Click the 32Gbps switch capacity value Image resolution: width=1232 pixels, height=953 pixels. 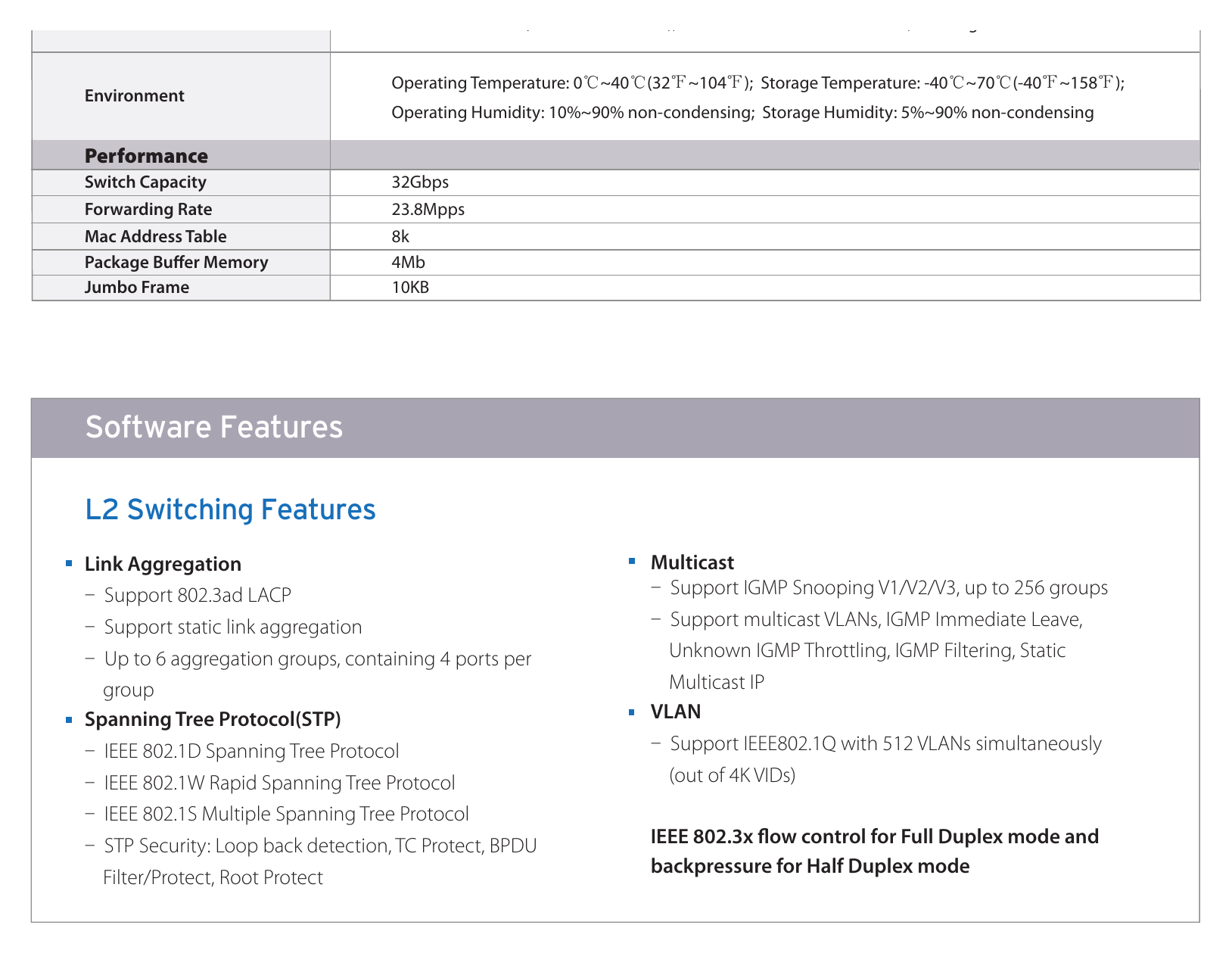point(420,182)
